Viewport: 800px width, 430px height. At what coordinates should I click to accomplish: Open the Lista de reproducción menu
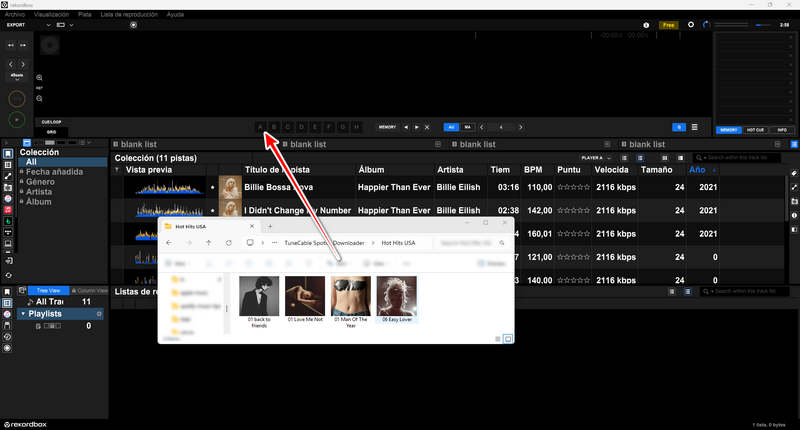[130, 15]
